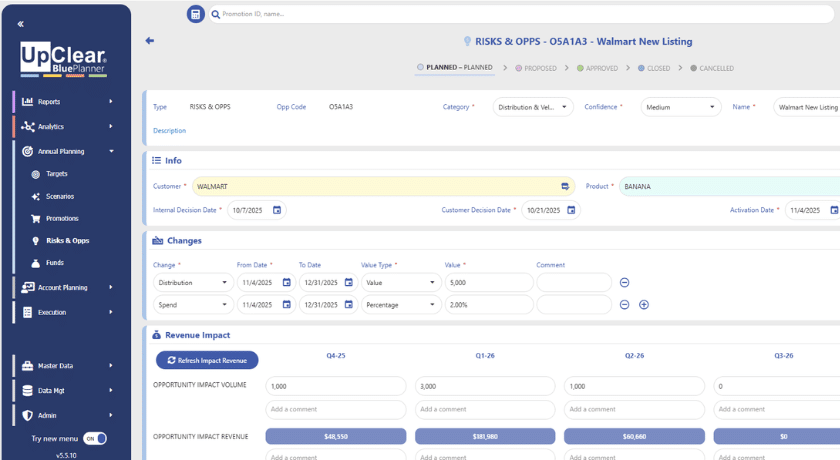Open Internal Decision Date calendar picker
The height and width of the screenshot is (460, 840).
pos(277,210)
